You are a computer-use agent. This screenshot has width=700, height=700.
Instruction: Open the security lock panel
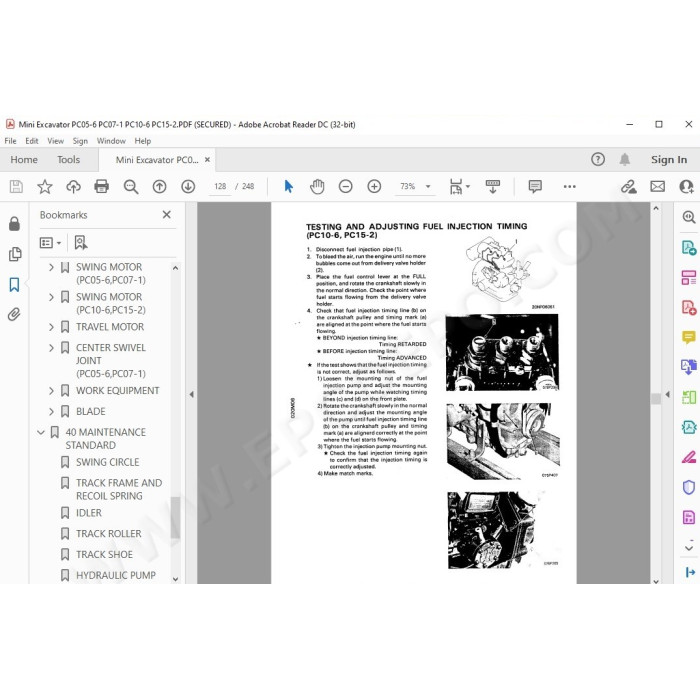(14, 224)
